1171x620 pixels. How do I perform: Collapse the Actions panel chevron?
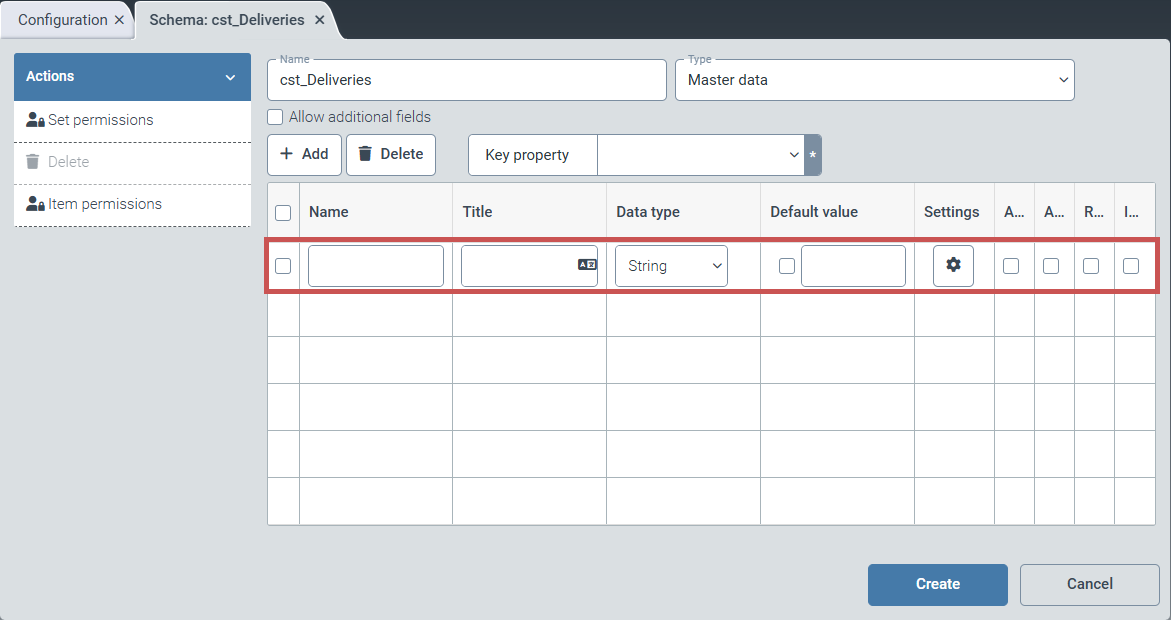[x=230, y=77]
